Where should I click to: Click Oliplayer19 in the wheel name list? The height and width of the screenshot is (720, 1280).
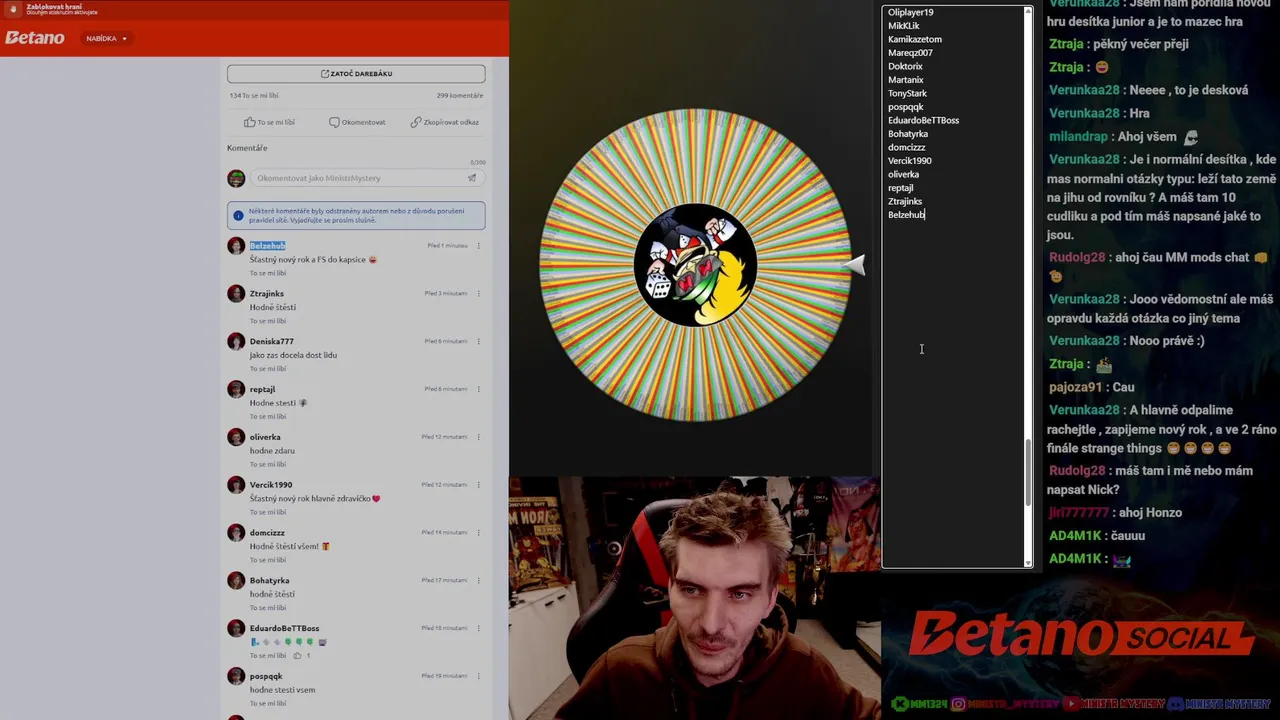tap(910, 12)
